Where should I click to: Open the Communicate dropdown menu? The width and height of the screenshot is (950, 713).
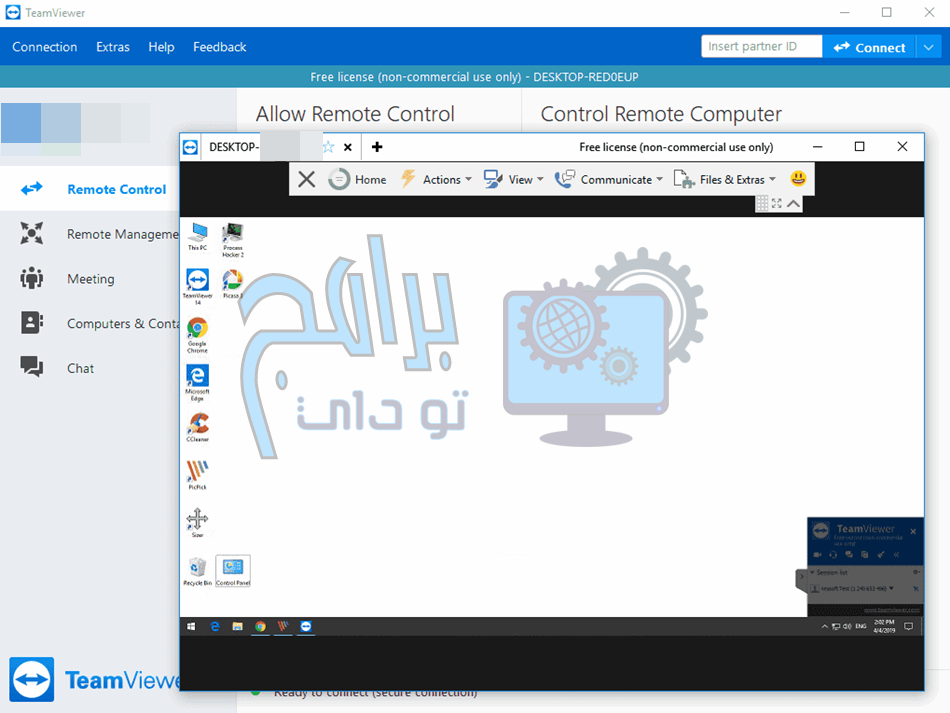[x=609, y=180]
